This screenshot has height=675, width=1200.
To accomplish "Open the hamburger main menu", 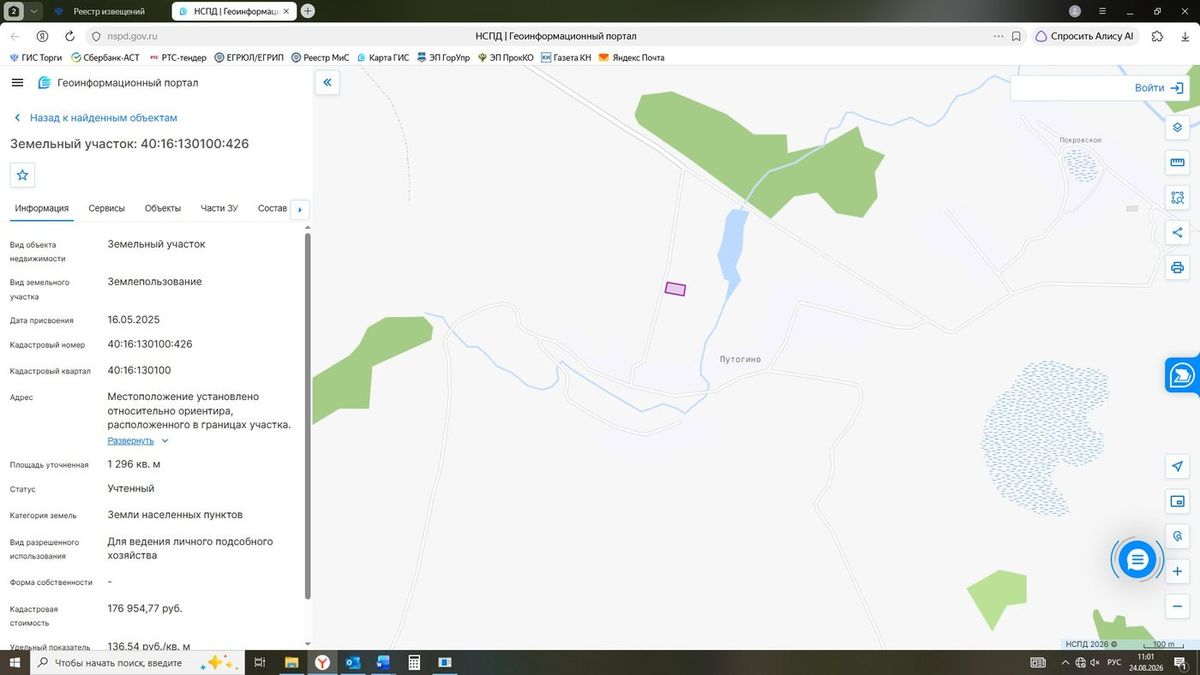I will pyautogui.click(x=17, y=83).
